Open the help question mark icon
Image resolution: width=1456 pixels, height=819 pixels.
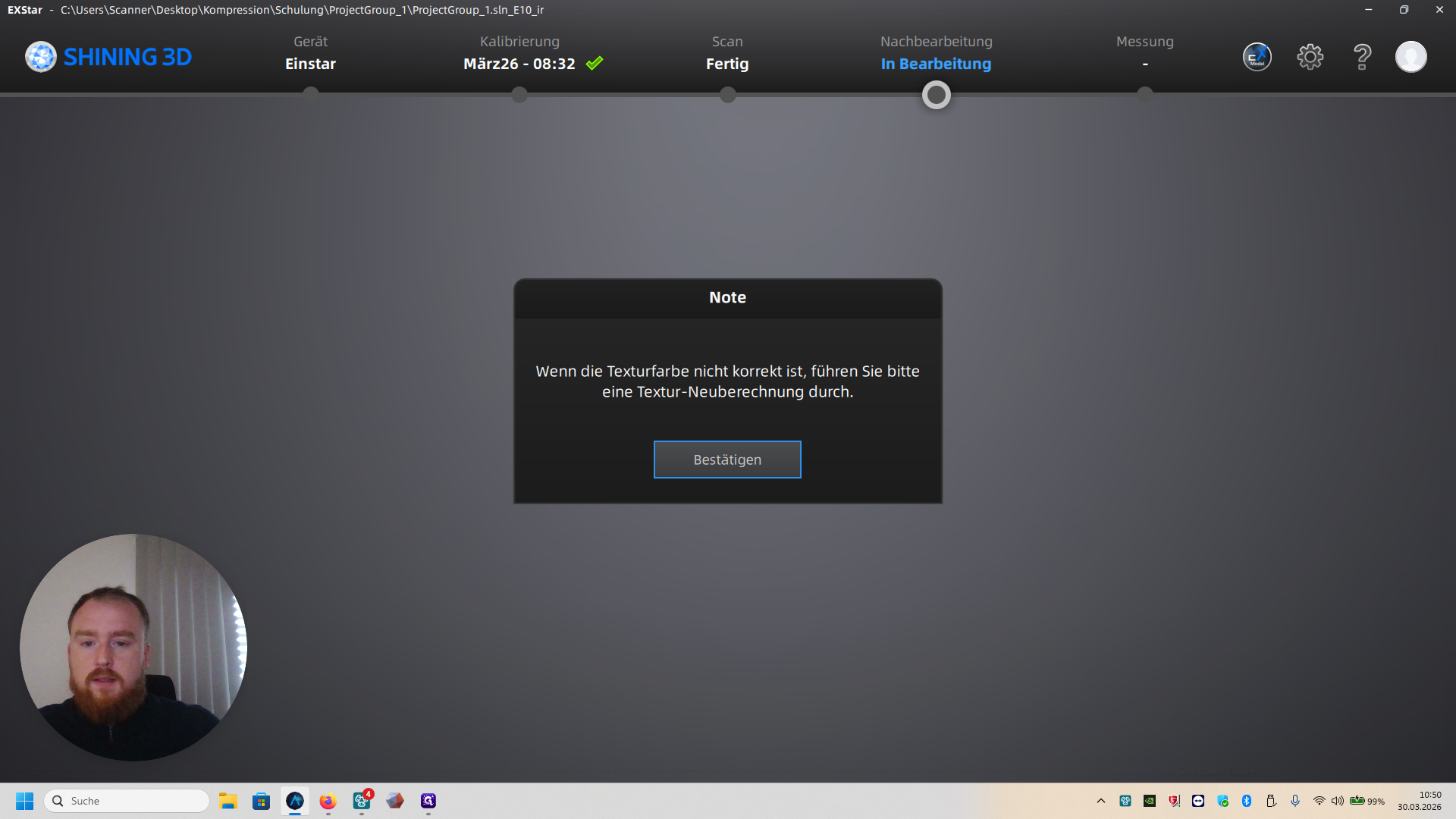[x=1362, y=57]
